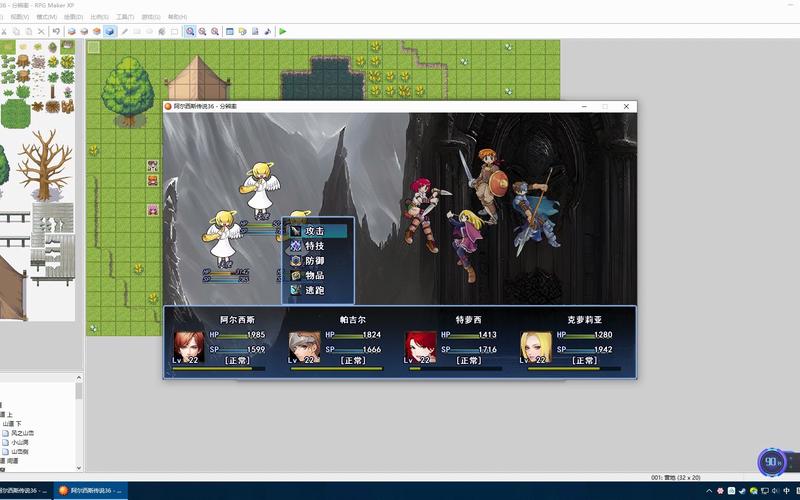Choose 物品 in the battle command menu
Viewport: 800px width, 500px height.
(x=318, y=276)
